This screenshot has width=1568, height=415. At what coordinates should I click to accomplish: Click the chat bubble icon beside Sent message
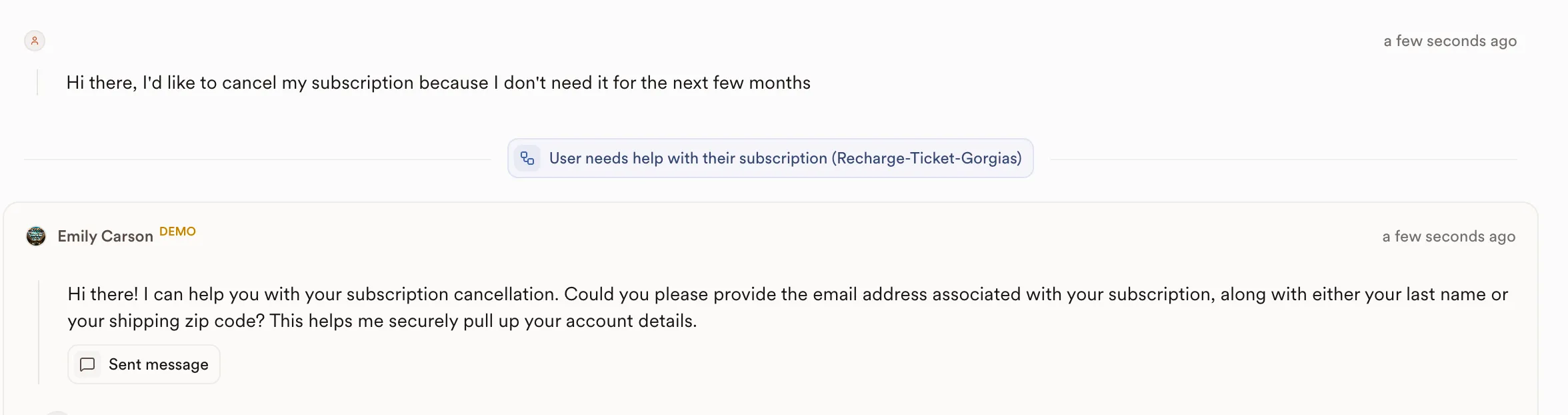coord(87,364)
